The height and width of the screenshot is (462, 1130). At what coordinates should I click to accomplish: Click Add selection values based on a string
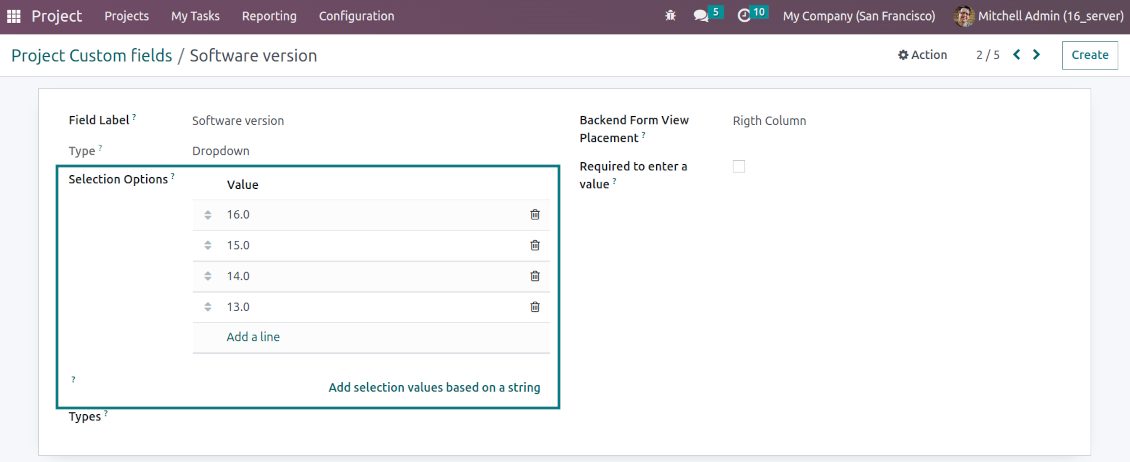point(434,388)
